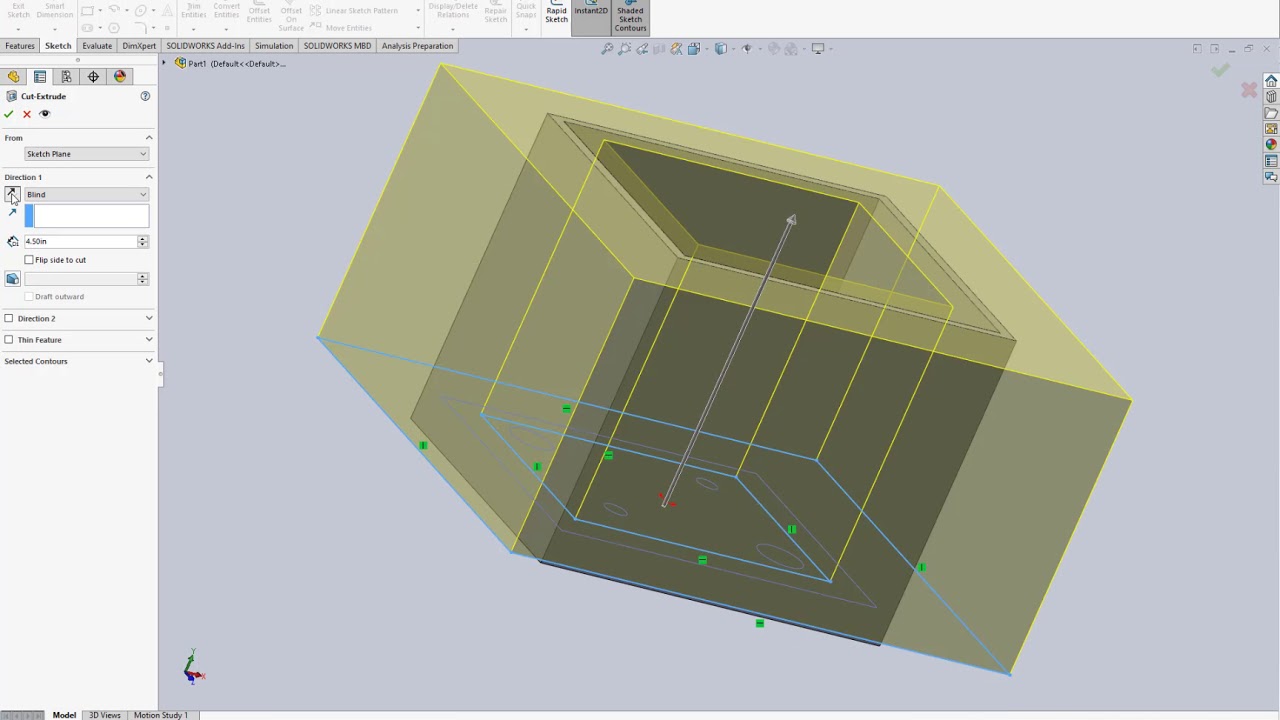Click the Previous View icon

[642, 49]
